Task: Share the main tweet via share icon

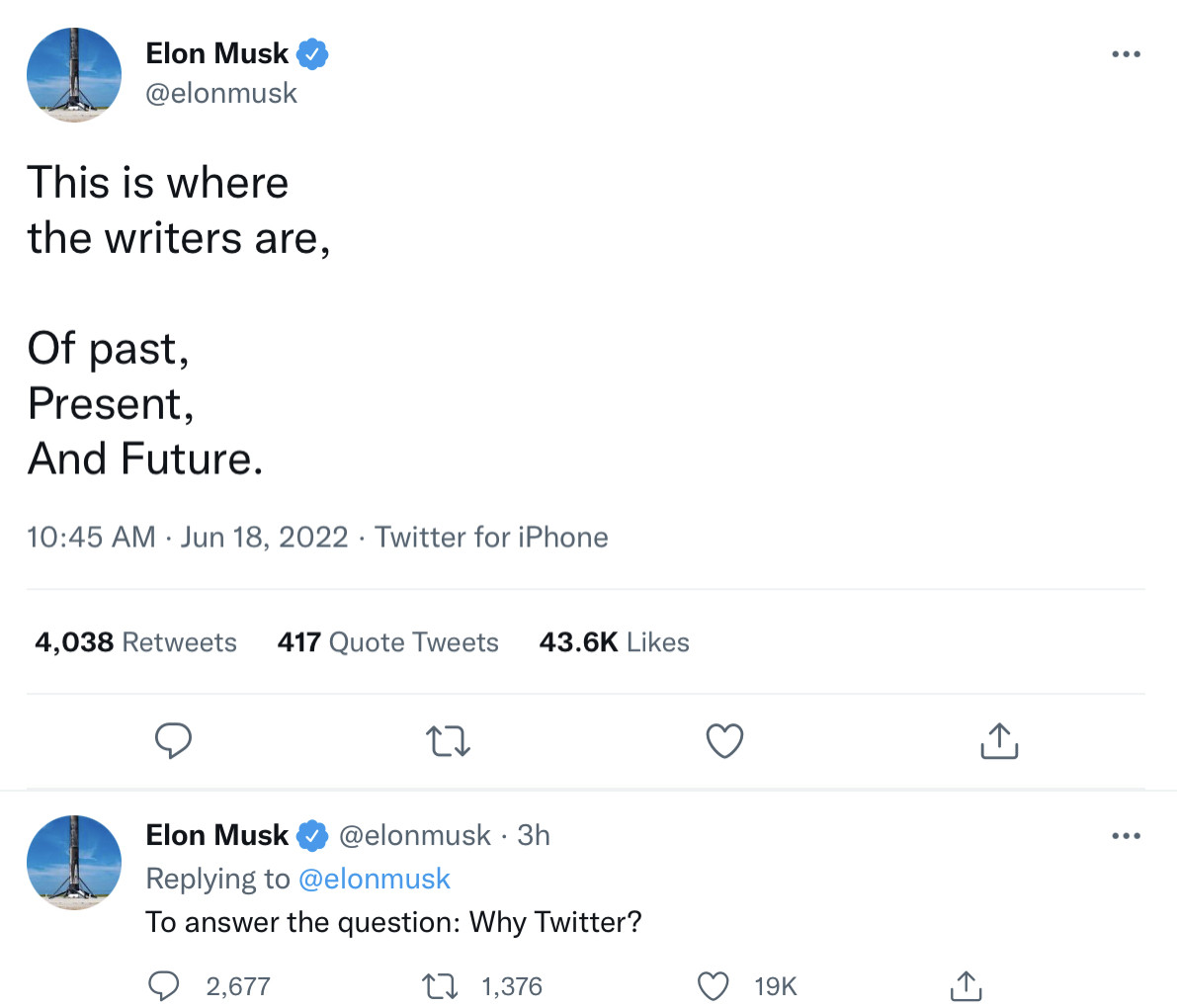Action: point(999,740)
